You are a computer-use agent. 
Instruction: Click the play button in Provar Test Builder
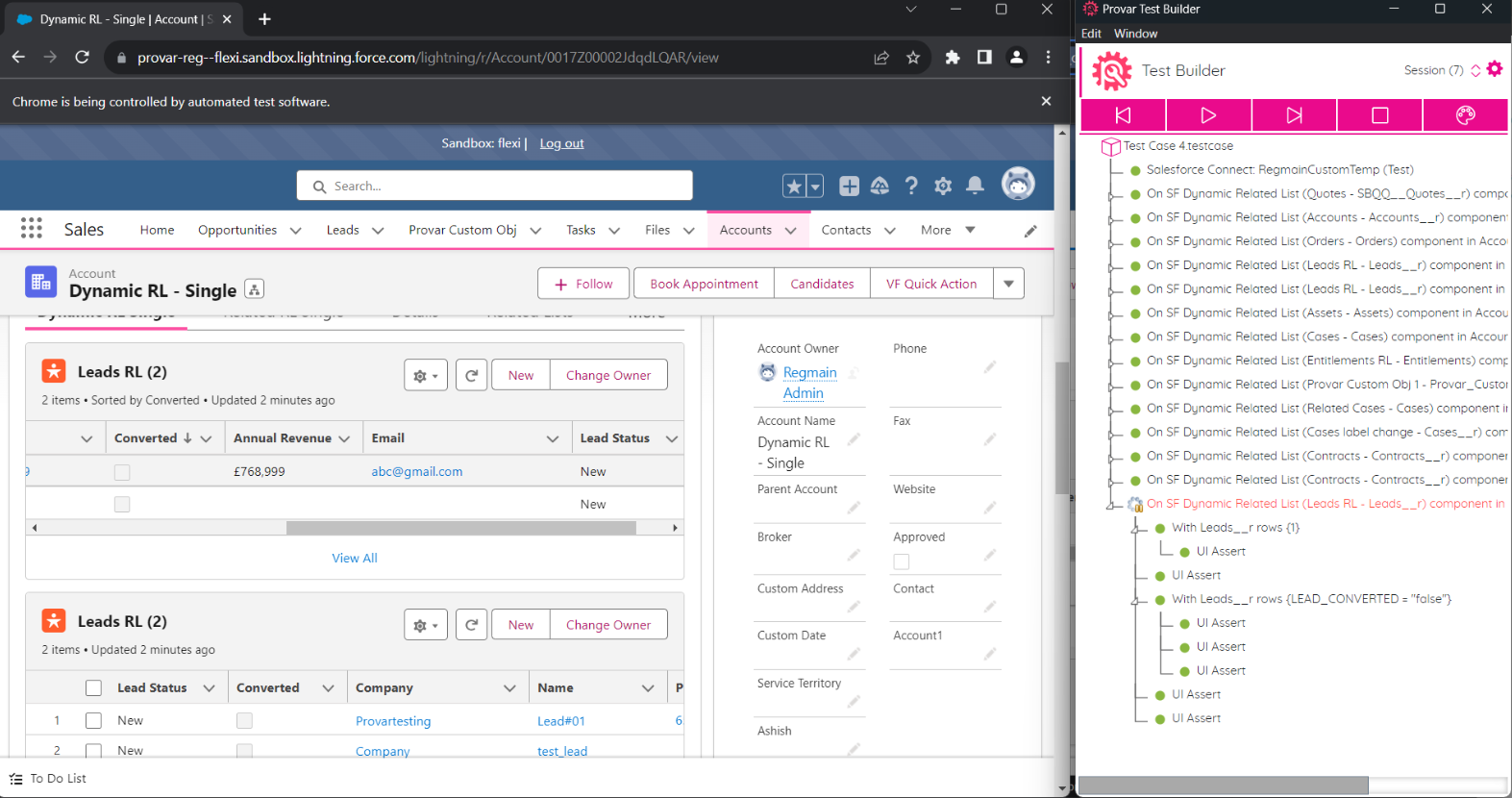click(1208, 115)
